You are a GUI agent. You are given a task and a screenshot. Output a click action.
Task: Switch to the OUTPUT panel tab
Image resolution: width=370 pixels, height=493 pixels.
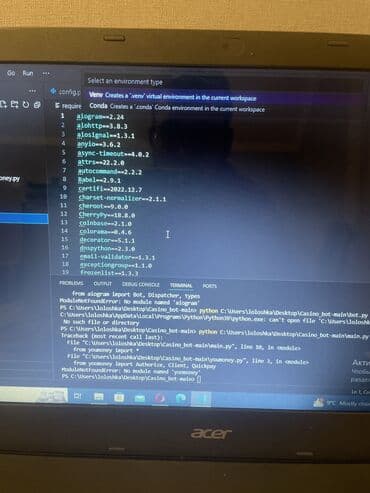pos(102,284)
